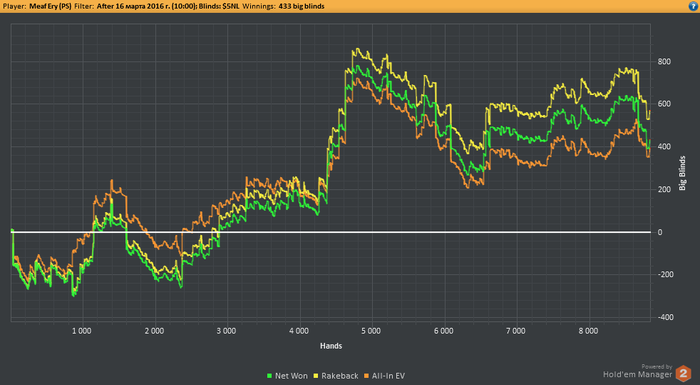Screen dimensions: 700x385
Task: Toggle the Rakeback yellow legend square
Action: point(316,376)
